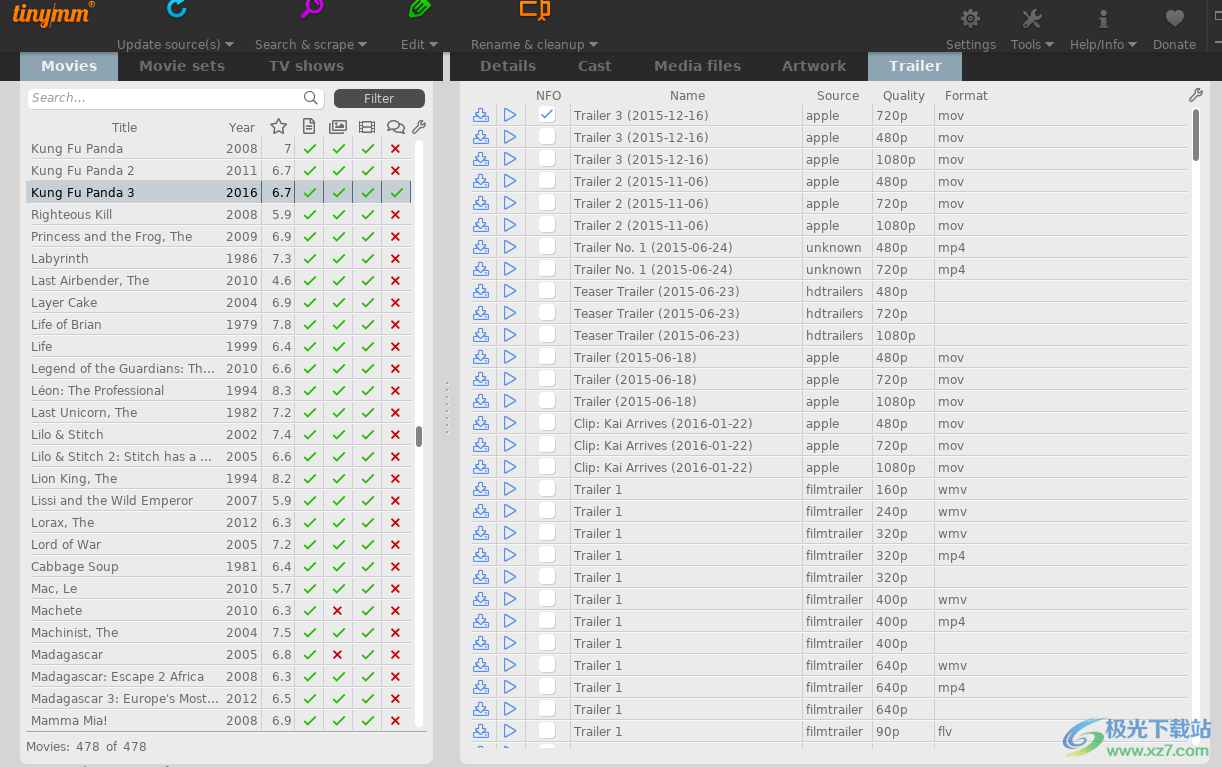
Task: Sort movie list by Year column header
Action: click(242, 127)
